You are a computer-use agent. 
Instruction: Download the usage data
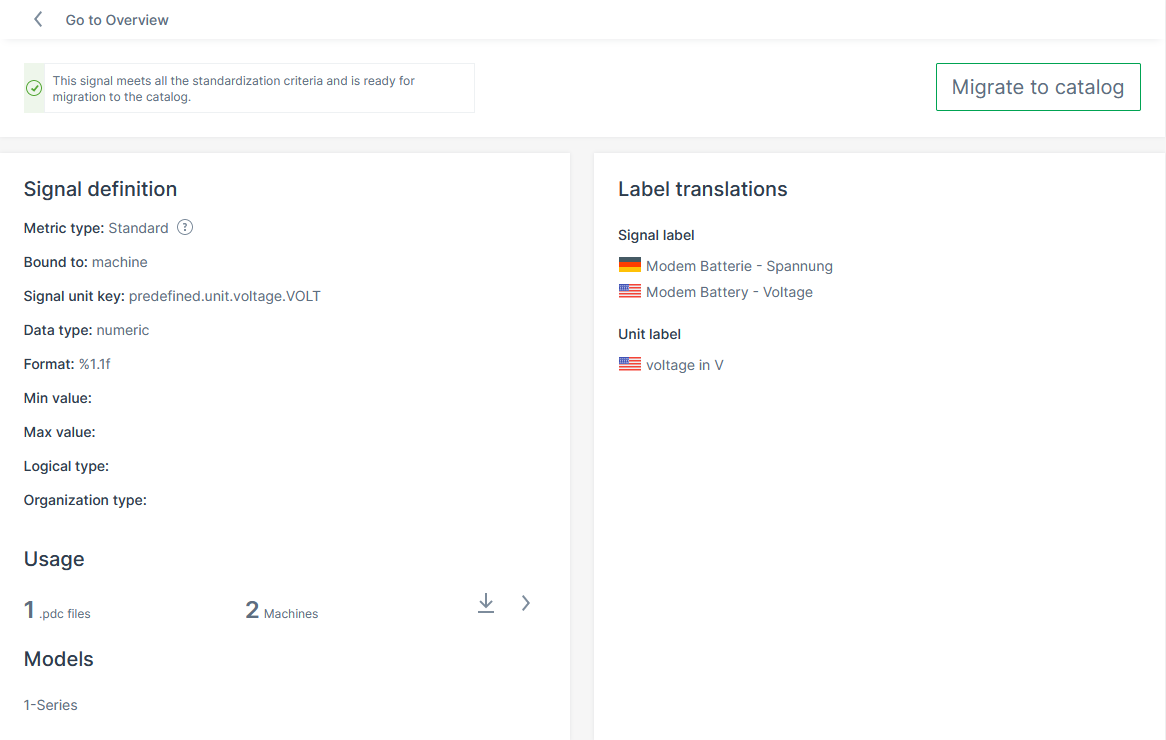tap(486, 603)
